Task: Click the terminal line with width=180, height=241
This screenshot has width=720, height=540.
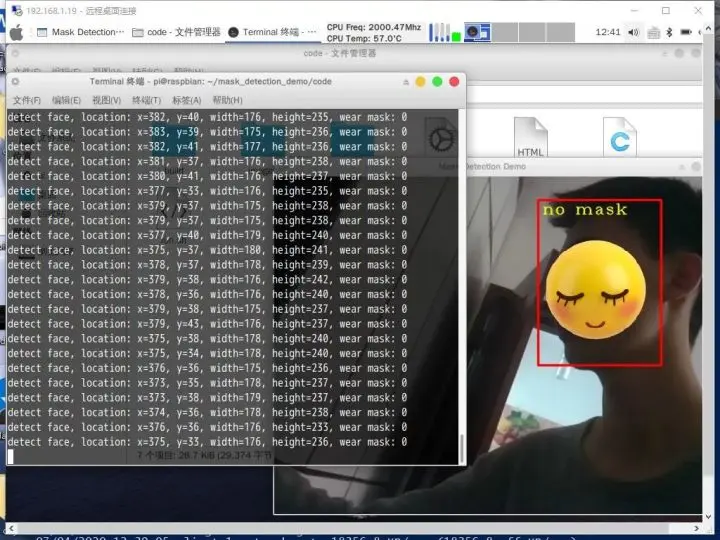Action: pos(207,250)
